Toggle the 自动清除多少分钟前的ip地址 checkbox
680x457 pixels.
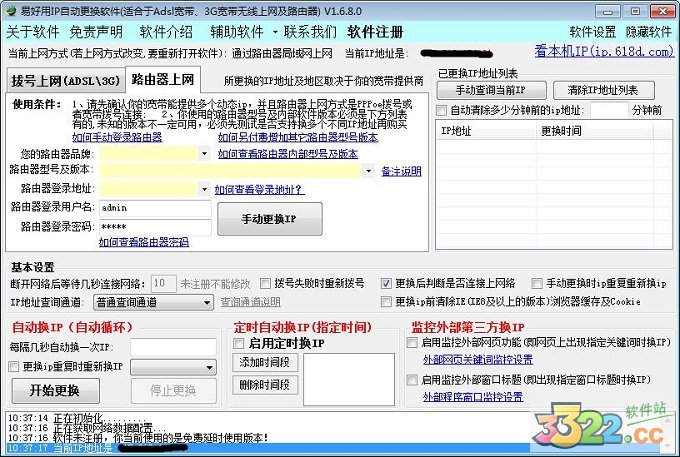pyautogui.click(x=441, y=110)
